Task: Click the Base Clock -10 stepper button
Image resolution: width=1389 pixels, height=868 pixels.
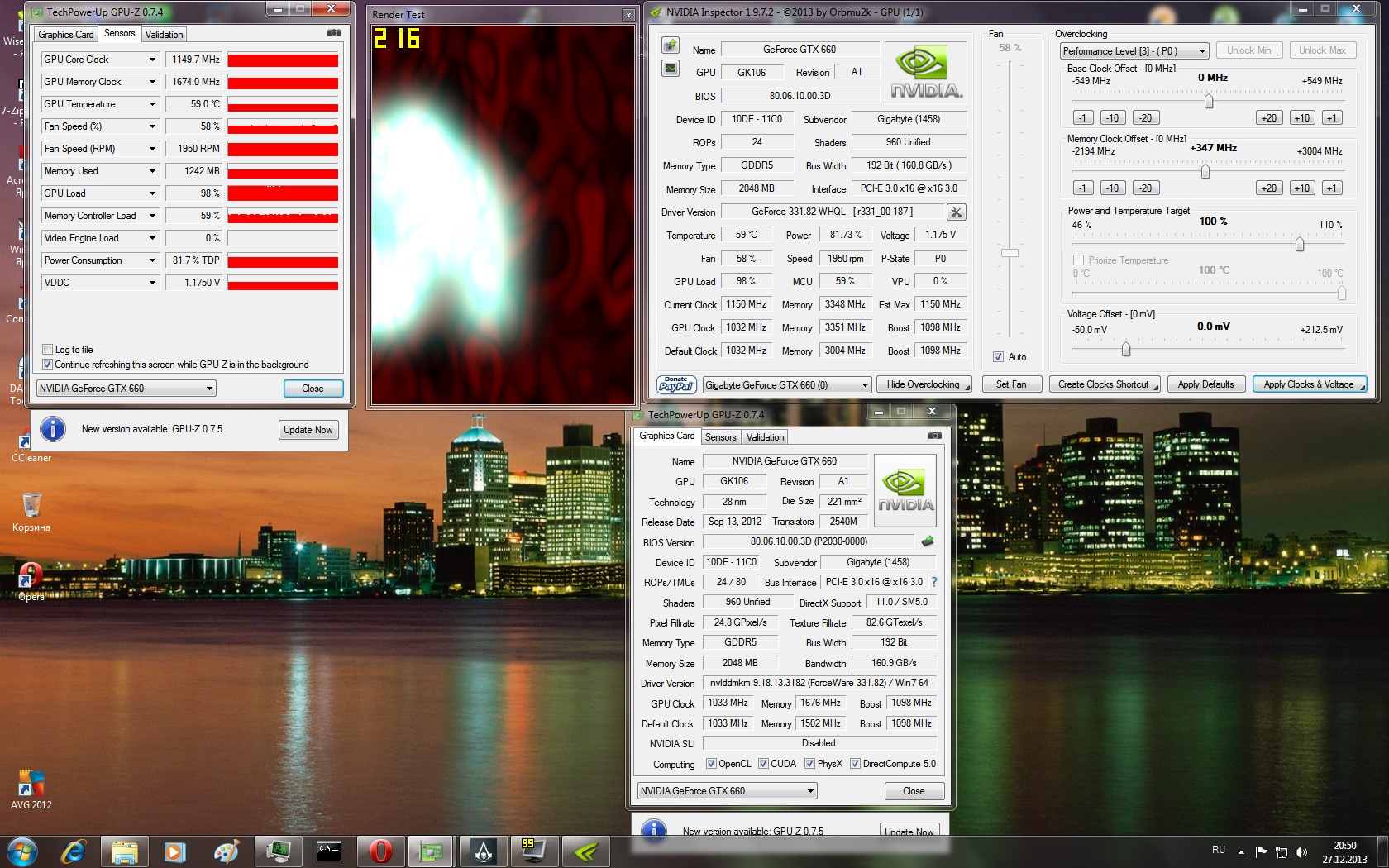Action: pyautogui.click(x=1112, y=117)
